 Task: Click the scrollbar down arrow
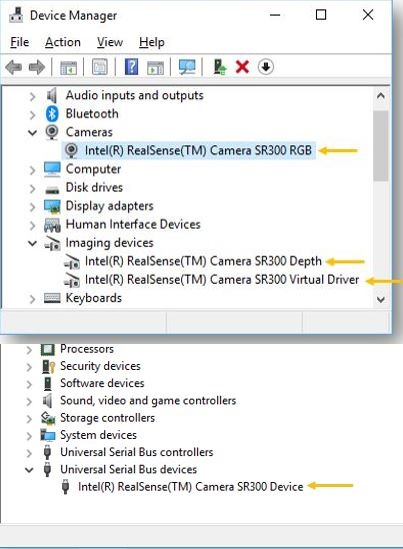(381, 299)
